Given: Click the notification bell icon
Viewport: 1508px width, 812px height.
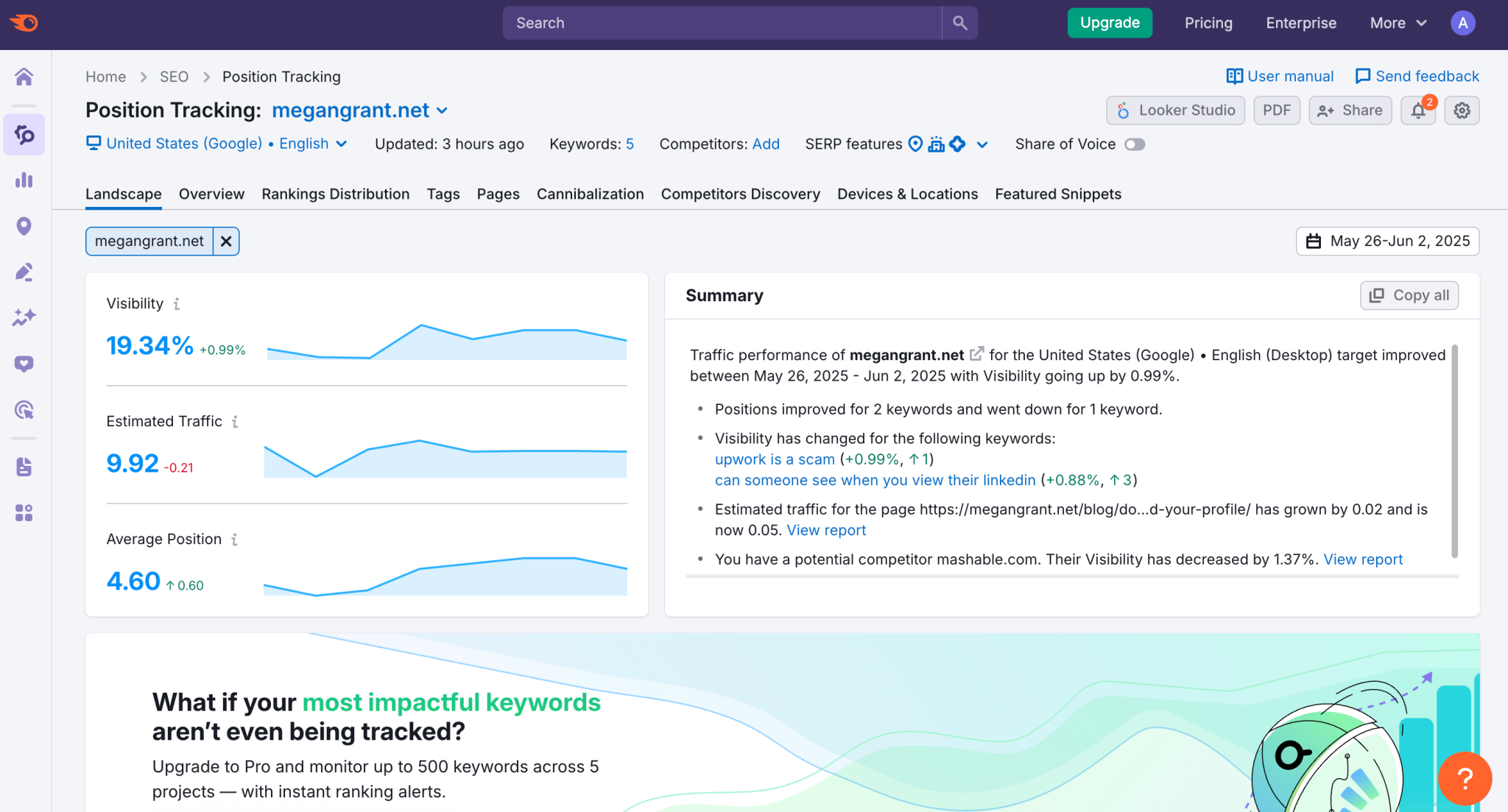Looking at the screenshot, I should [x=1418, y=110].
